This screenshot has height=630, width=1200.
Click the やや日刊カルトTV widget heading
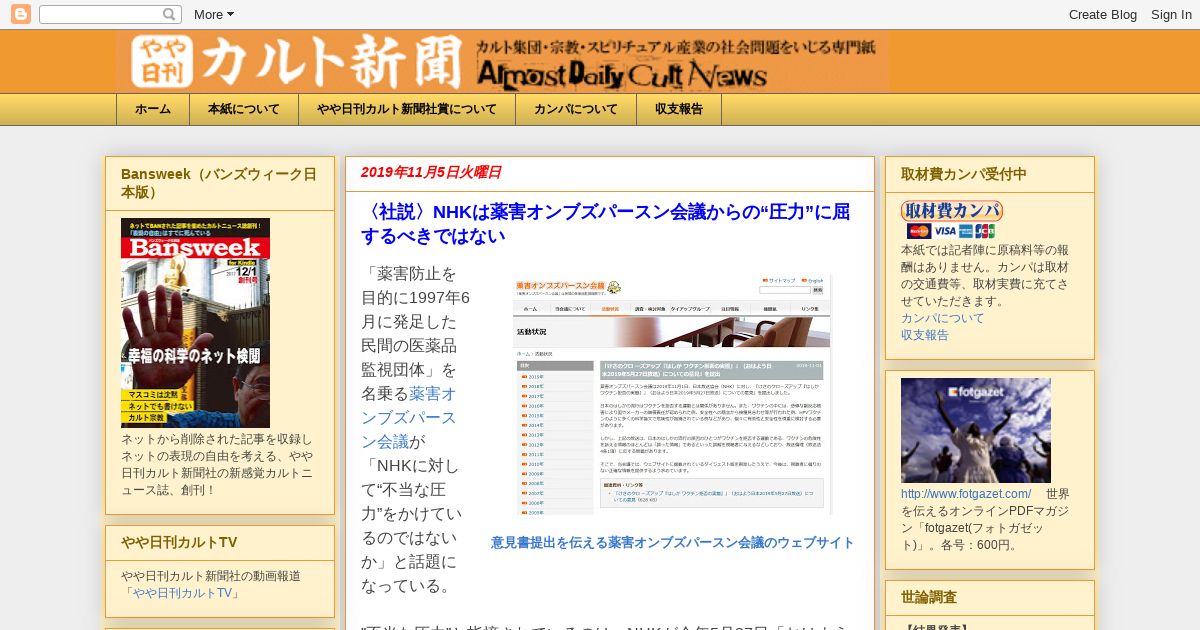coord(179,542)
